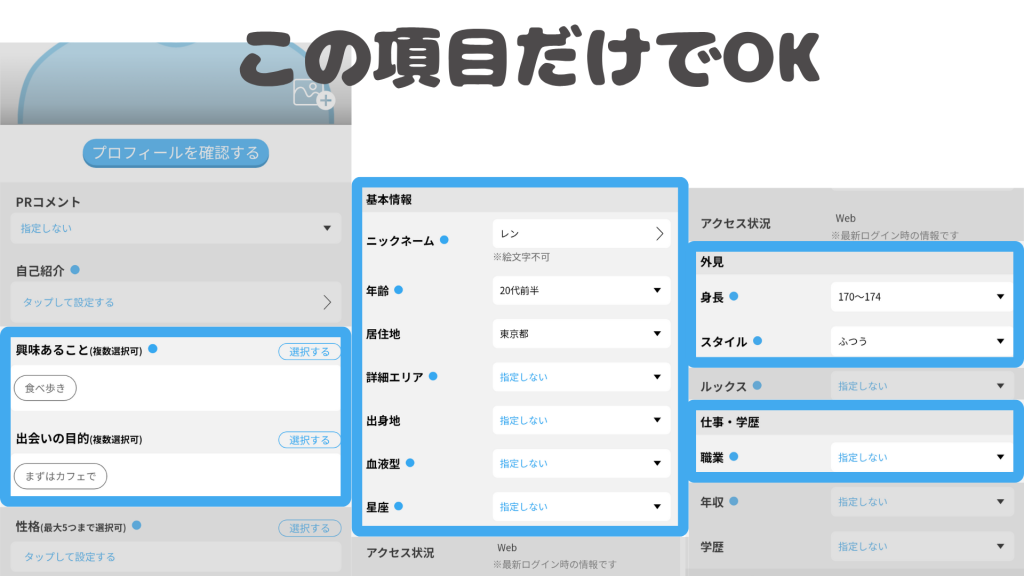
Task: Click the blue dot beside ルックス
Action: click(757, 385)
